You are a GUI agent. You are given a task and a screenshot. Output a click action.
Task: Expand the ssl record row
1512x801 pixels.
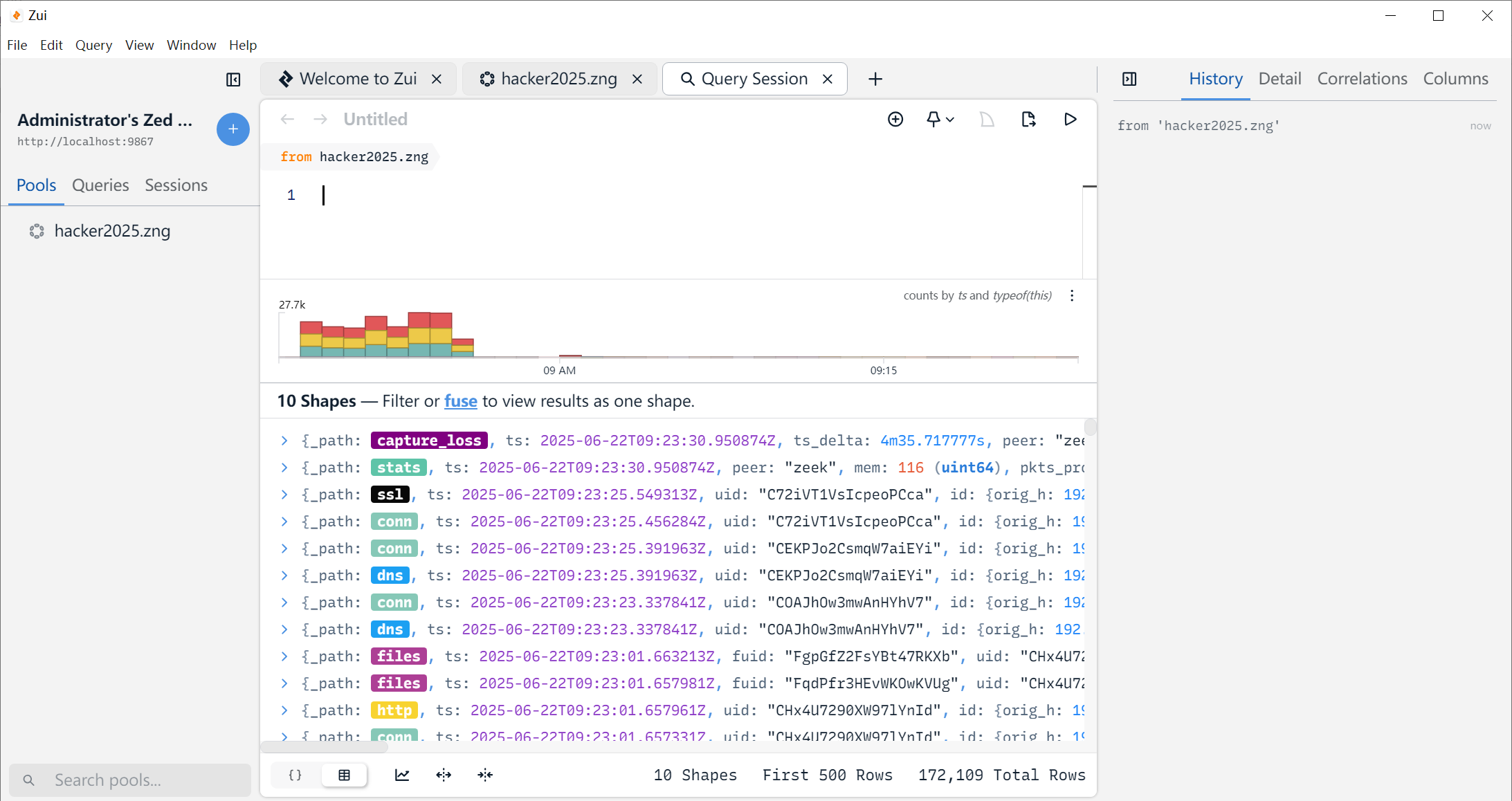point(284,495)
